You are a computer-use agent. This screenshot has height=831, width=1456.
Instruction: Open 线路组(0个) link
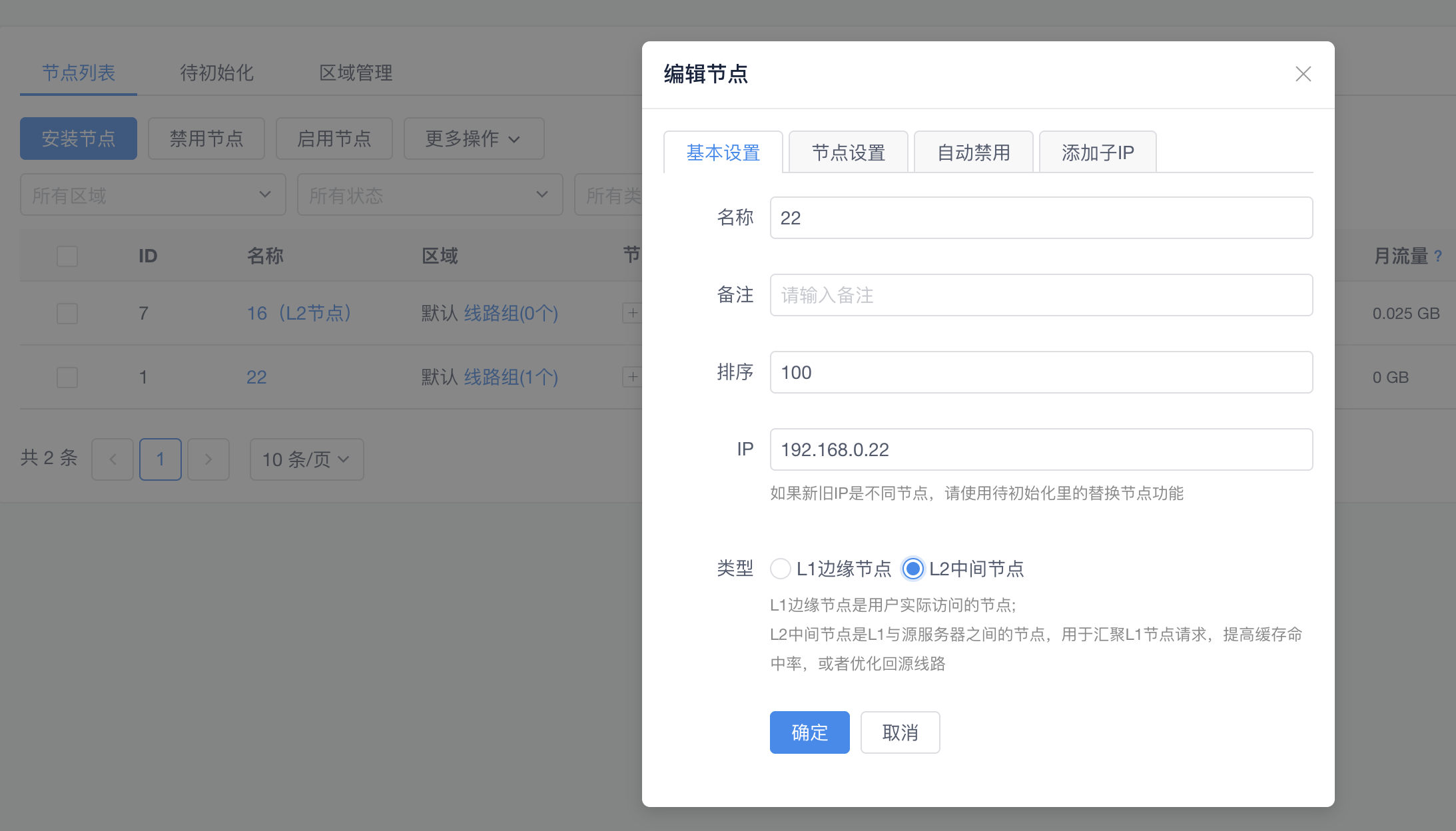511,313
